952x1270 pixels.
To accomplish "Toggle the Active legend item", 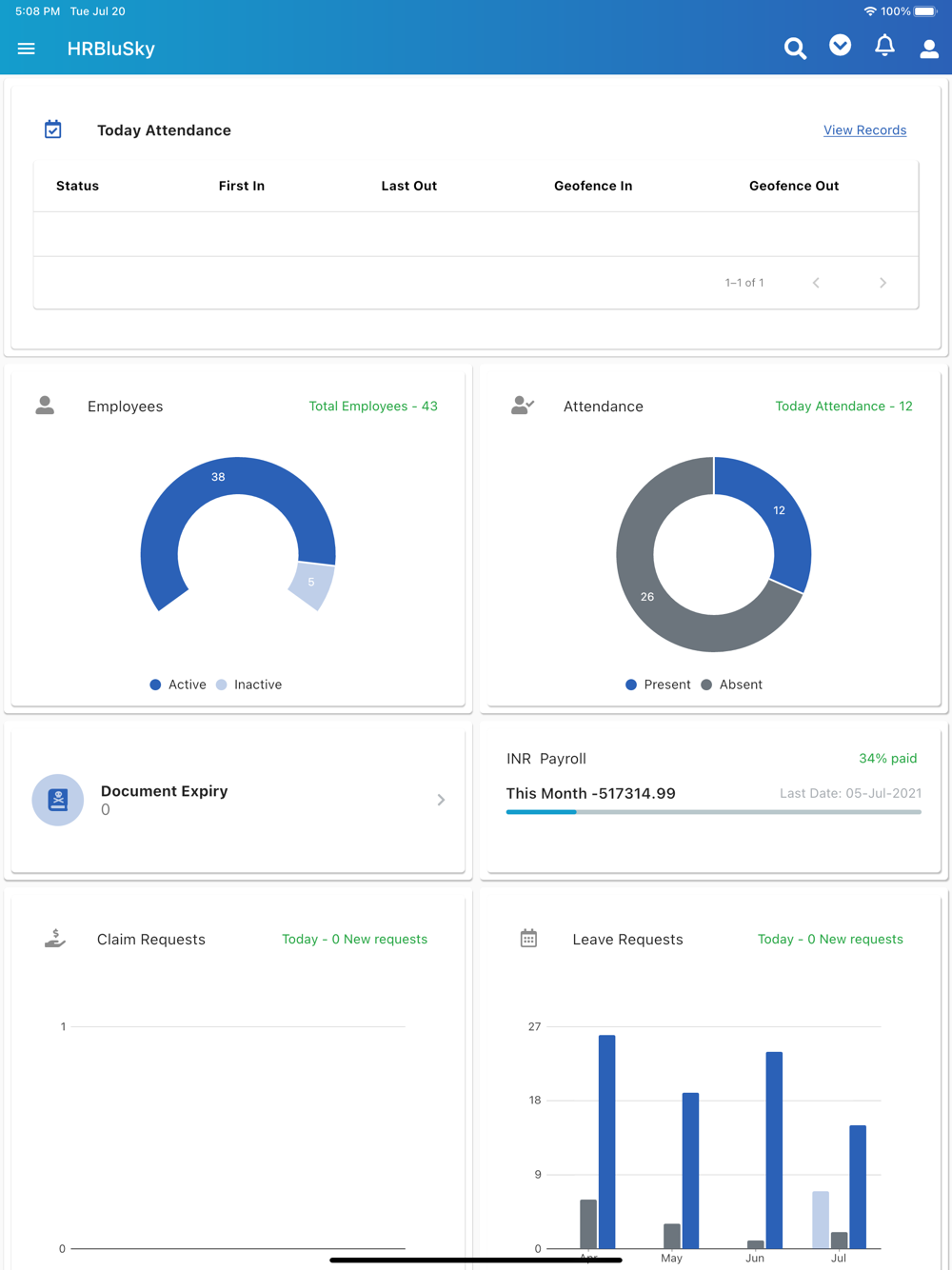I will [x=178, y=685].
